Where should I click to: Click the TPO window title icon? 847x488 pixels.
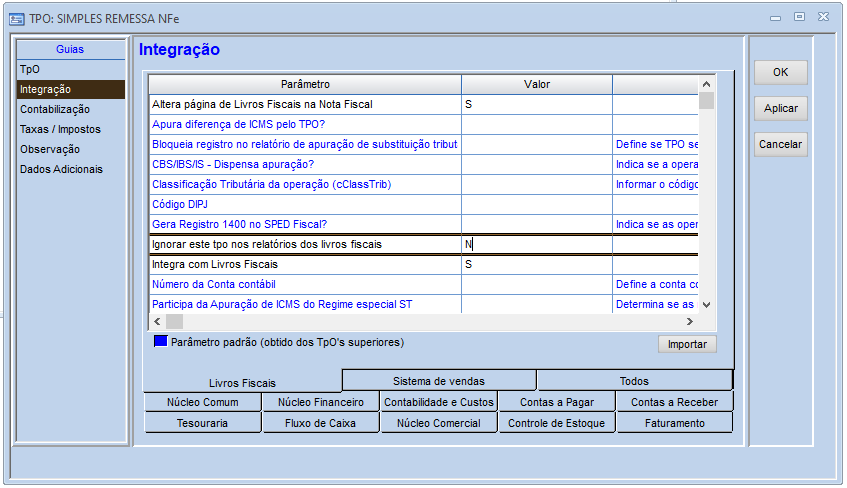coord(17,19)
